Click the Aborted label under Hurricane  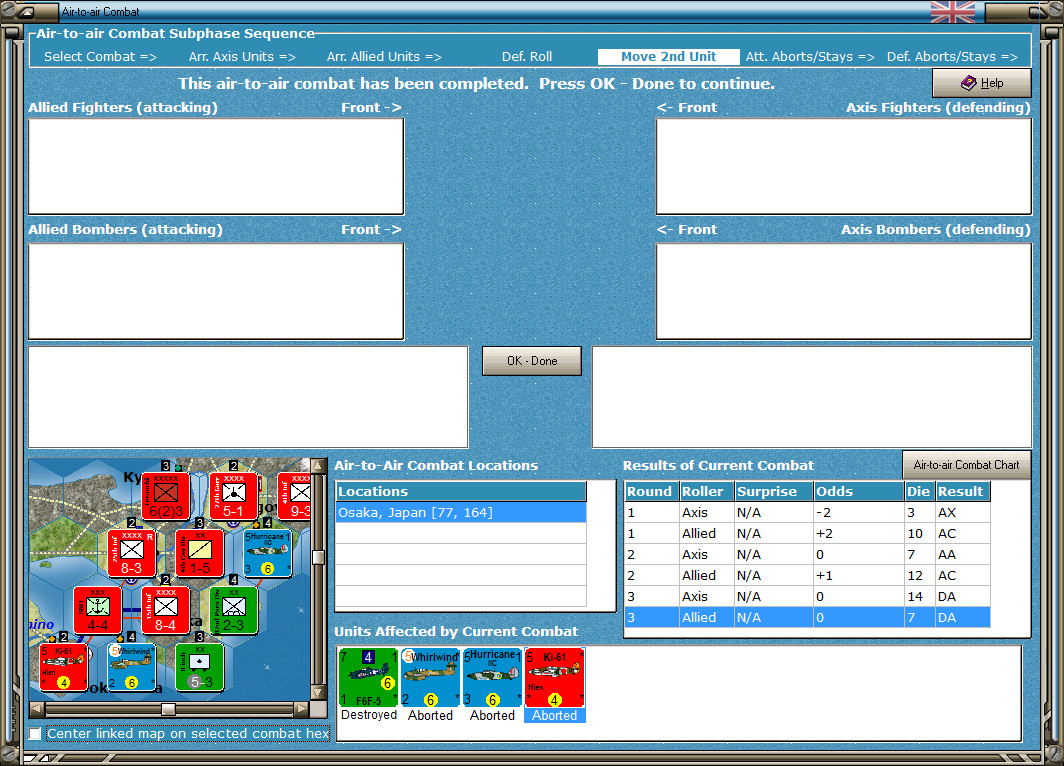(493, 715)
